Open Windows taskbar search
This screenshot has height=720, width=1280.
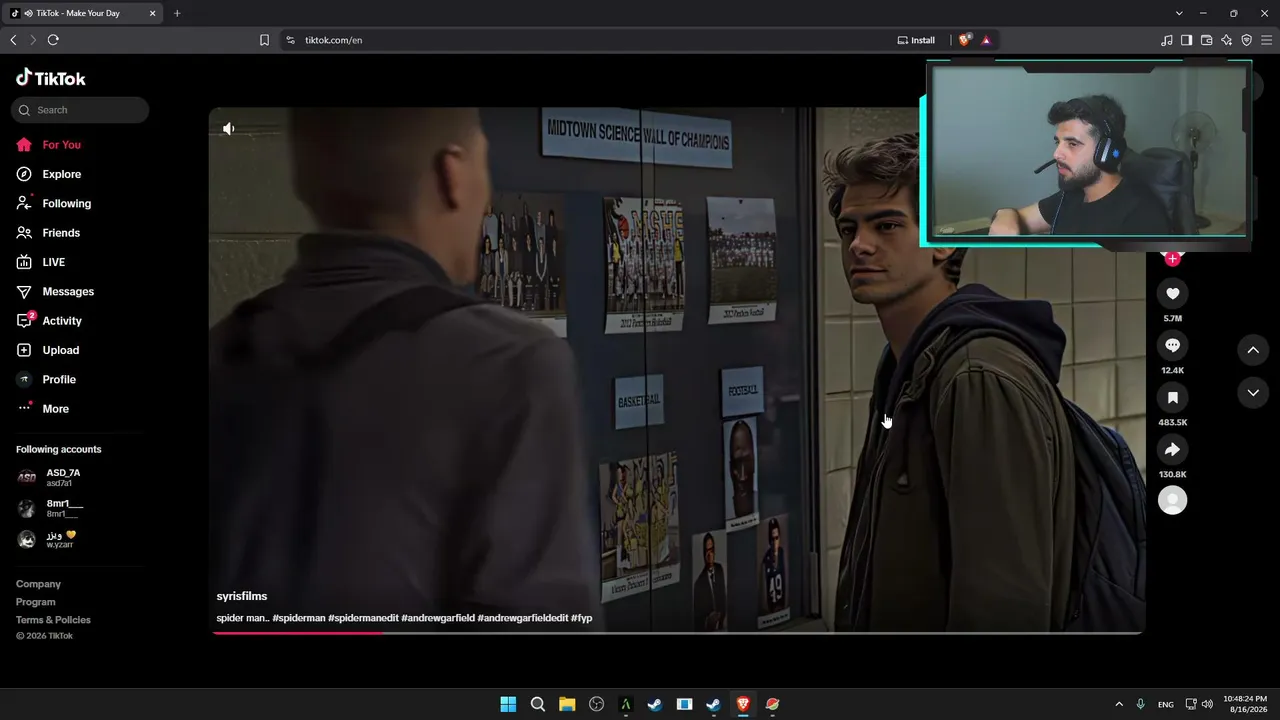(538, 704)
